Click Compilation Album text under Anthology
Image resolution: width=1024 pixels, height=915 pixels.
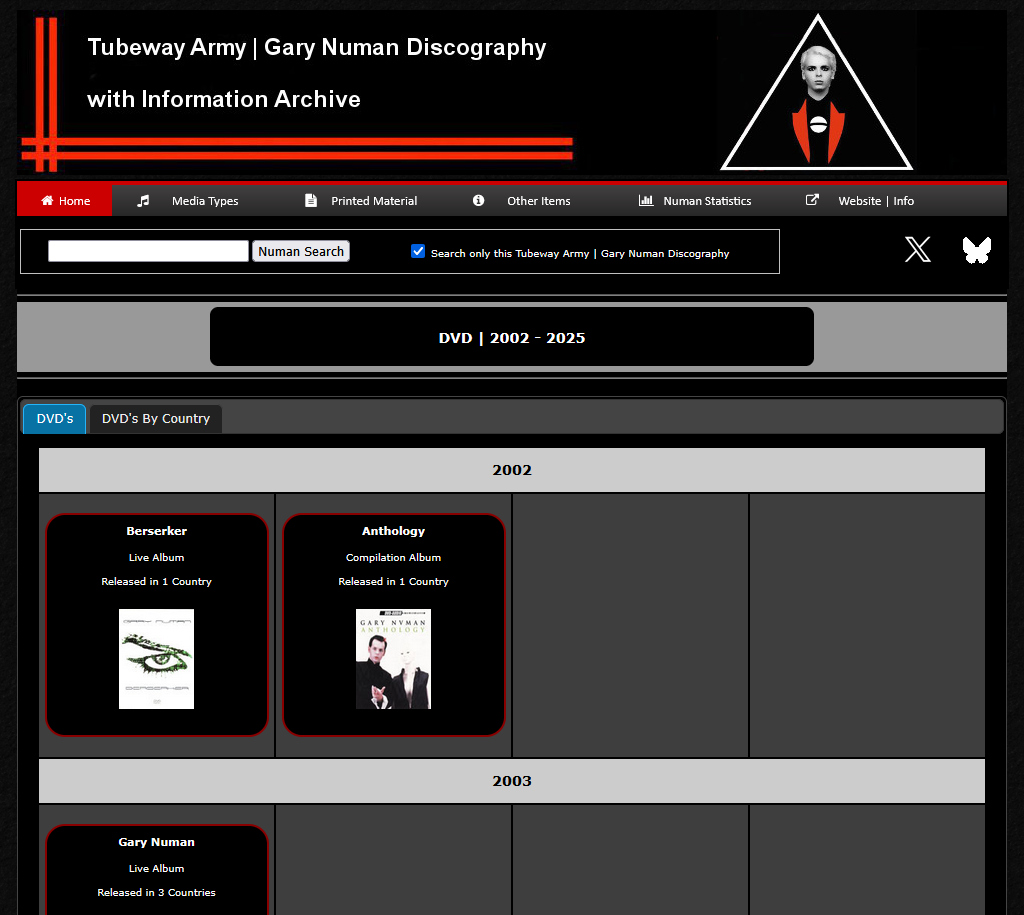click(x=393, y=557)
